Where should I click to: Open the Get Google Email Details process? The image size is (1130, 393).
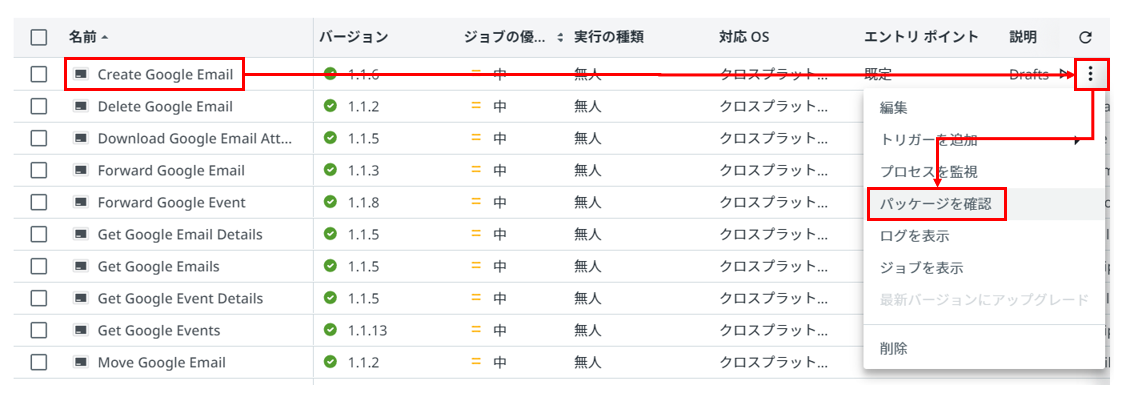[180, 234]
